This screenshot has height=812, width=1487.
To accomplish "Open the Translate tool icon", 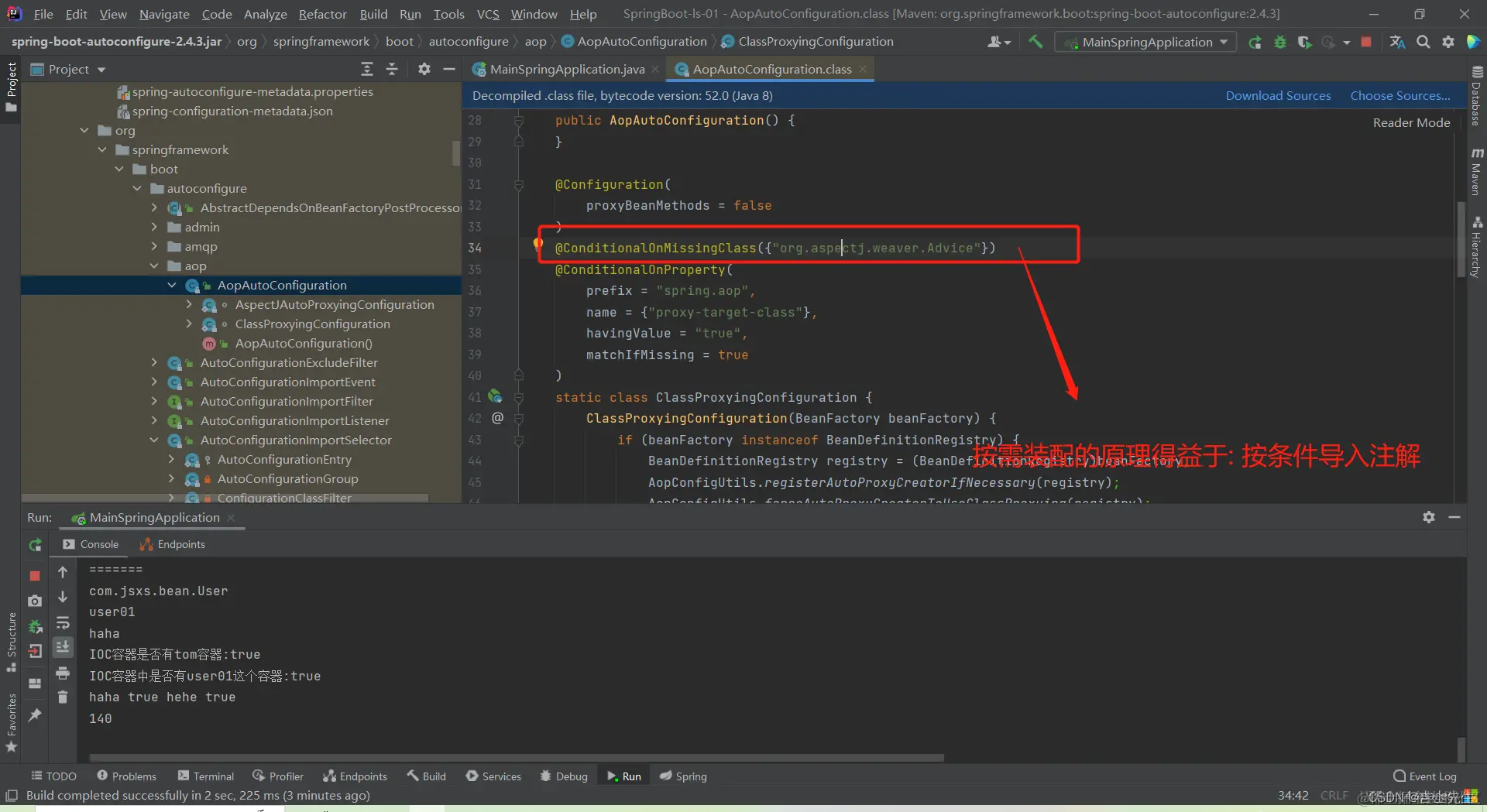I will pos(1397,42).
